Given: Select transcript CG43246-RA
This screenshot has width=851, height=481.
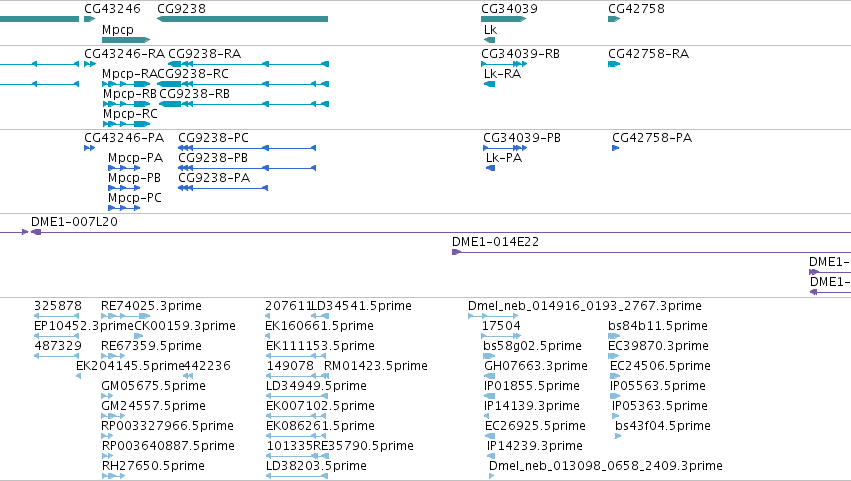Looking at the screenshot, I should [124, 54].
